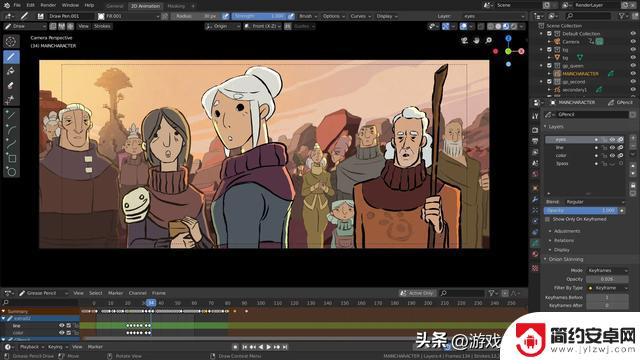Viewport: 640px width, 360px height.
Task: Open Output properties tab icon
Action: coord(535,141)
